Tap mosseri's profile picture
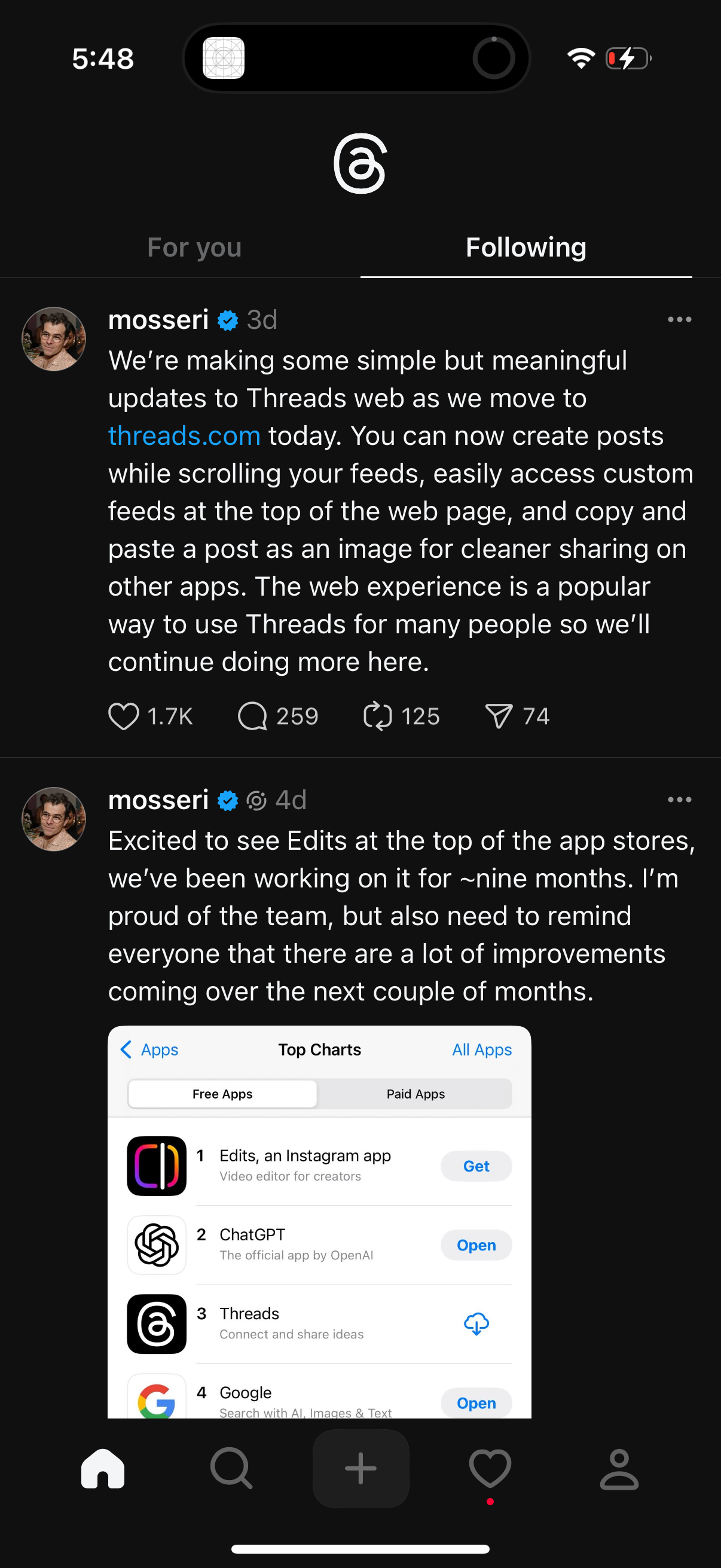The image size is (721, 1568). (54, 338)
